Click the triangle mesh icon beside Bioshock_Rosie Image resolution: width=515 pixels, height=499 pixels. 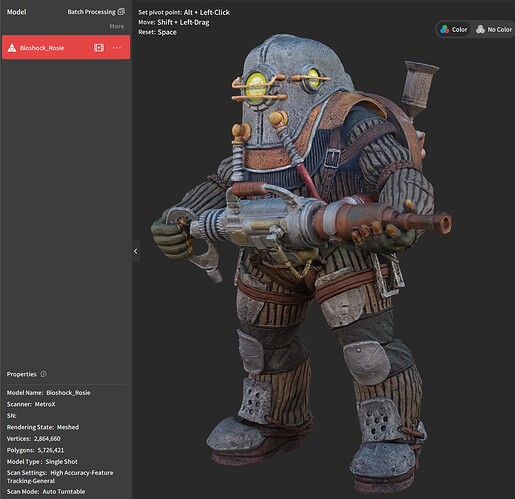pyautogui.click(x=12, y=48)
